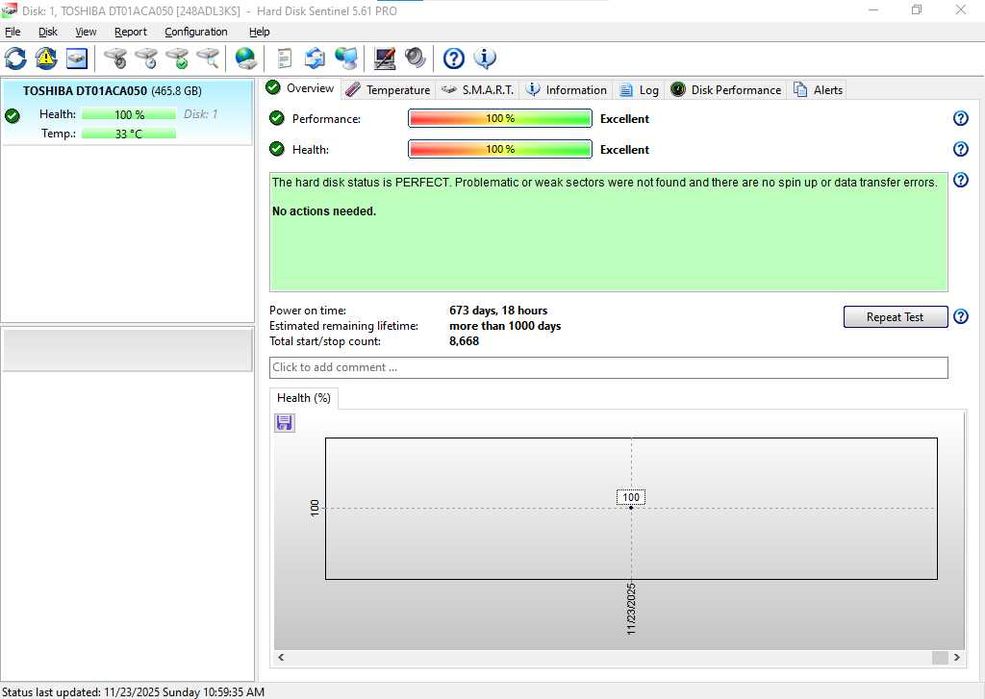Open the File menu
The image size is (985, 699).
(13, 31)
